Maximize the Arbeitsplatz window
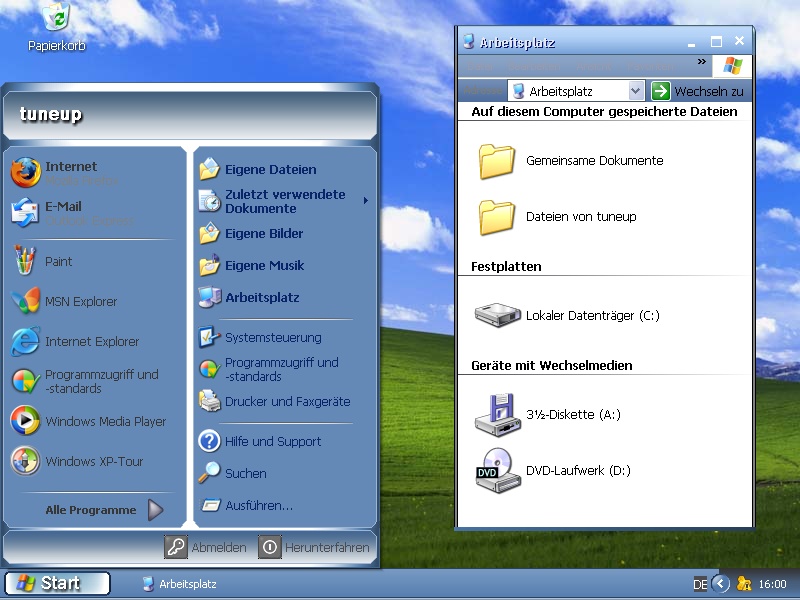Image resolution: width=800 pixels, height=600 pixels. coord(716,42)
